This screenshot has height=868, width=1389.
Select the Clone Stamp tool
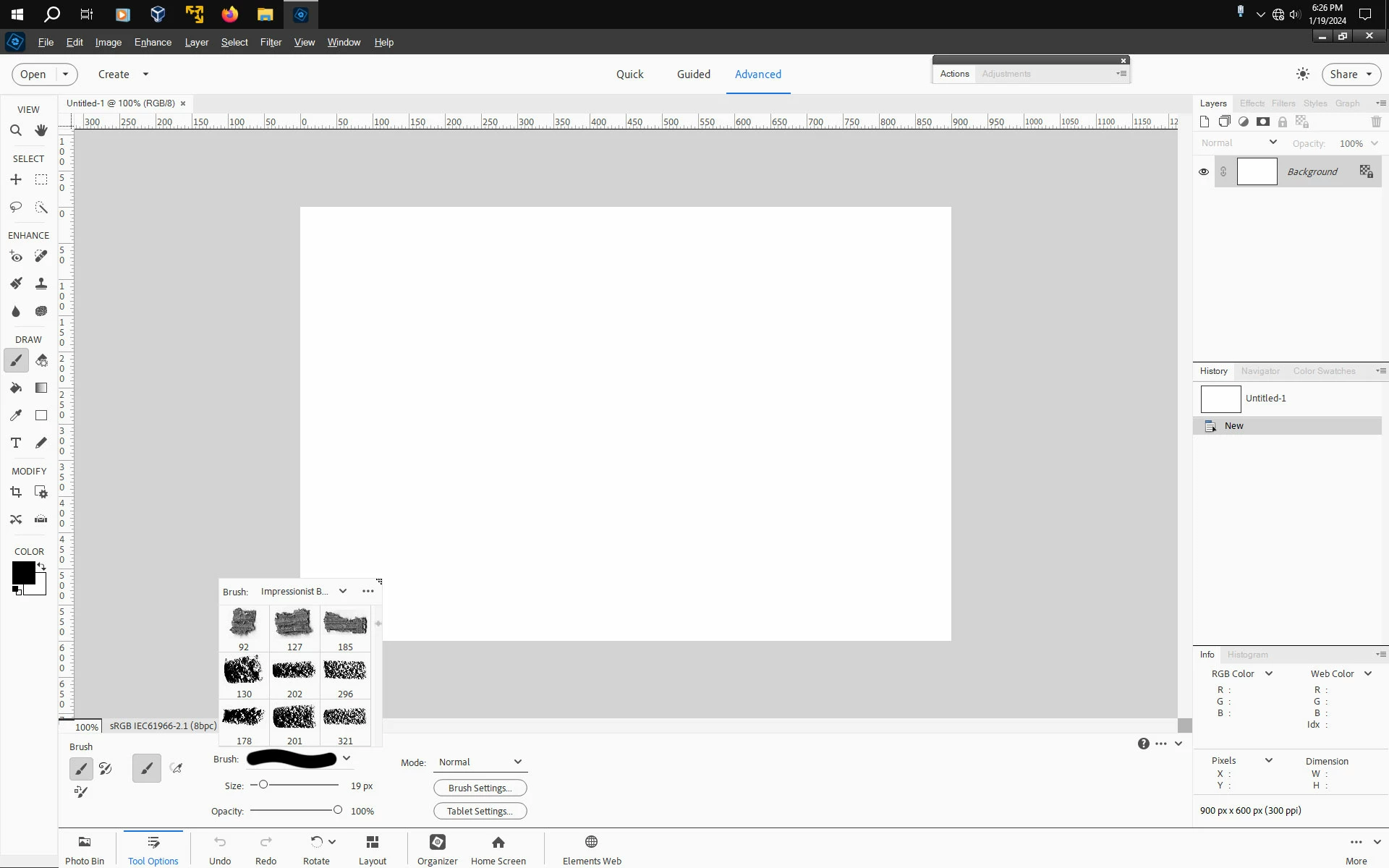[41, 284]
